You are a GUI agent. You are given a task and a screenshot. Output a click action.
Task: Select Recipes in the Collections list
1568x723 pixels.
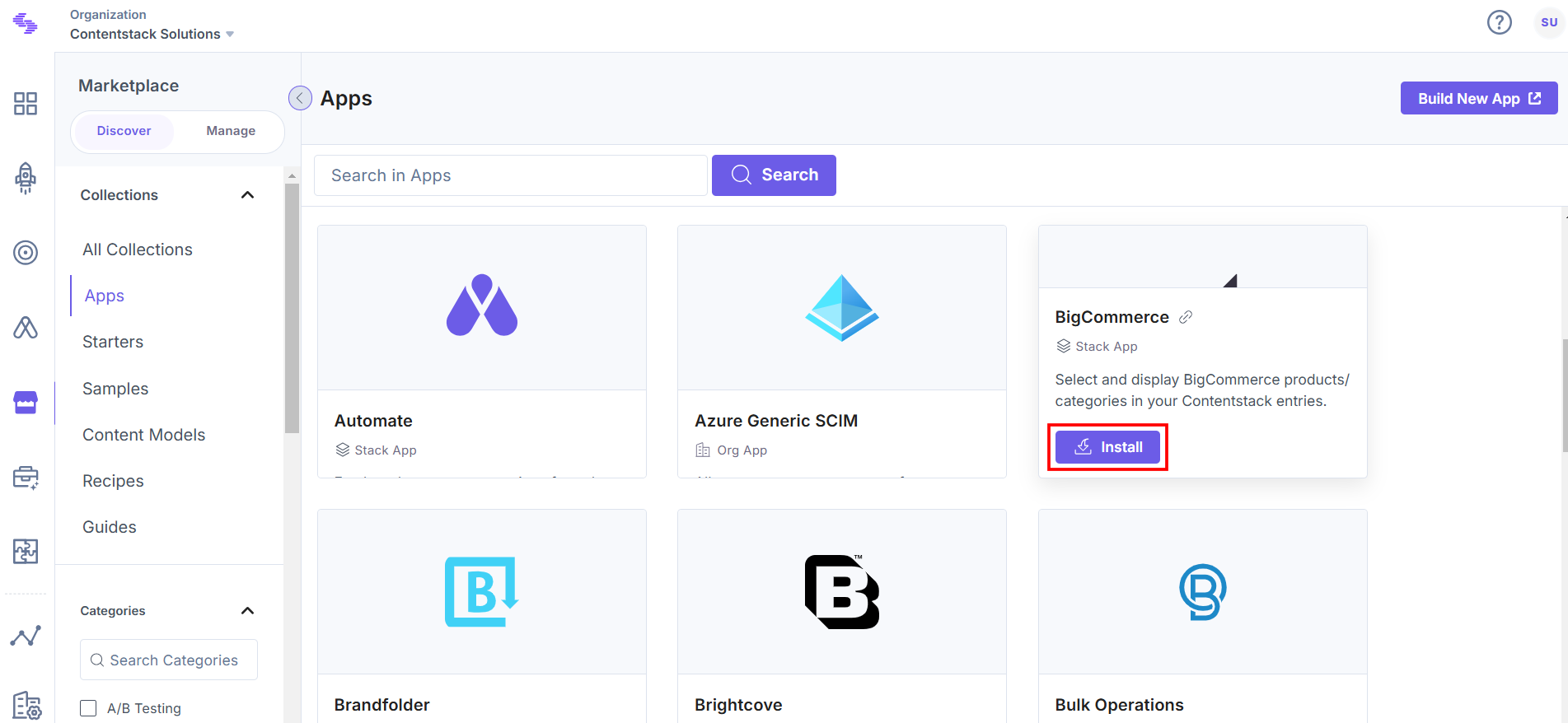point(113,481)
